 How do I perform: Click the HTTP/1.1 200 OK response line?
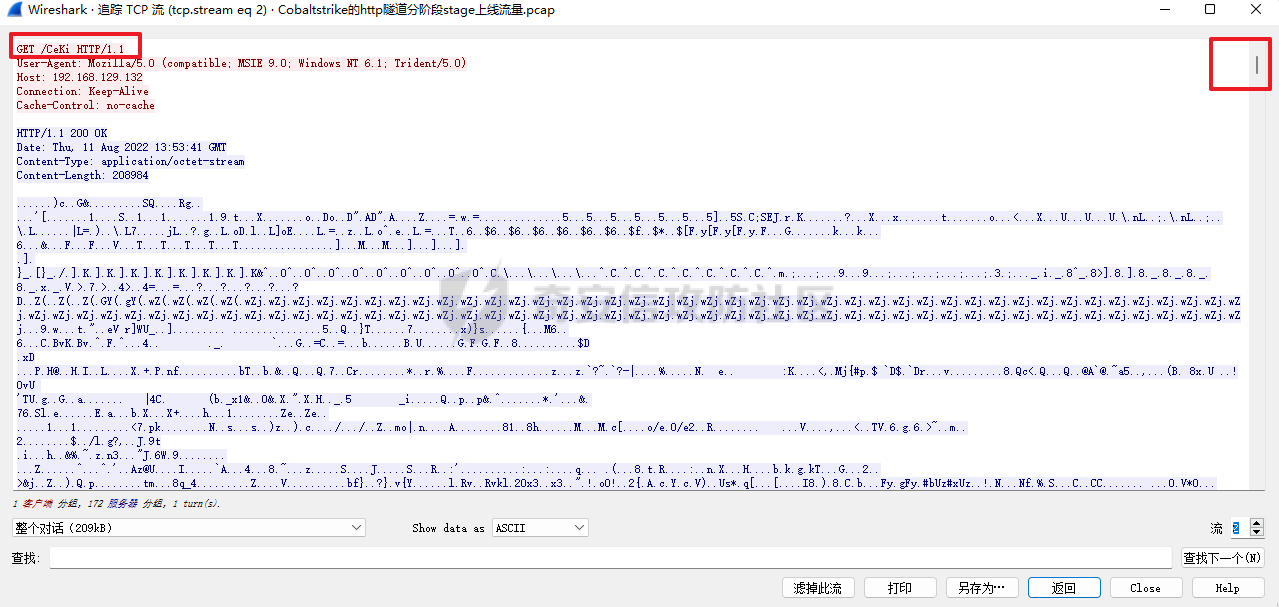tap(62, 133)
